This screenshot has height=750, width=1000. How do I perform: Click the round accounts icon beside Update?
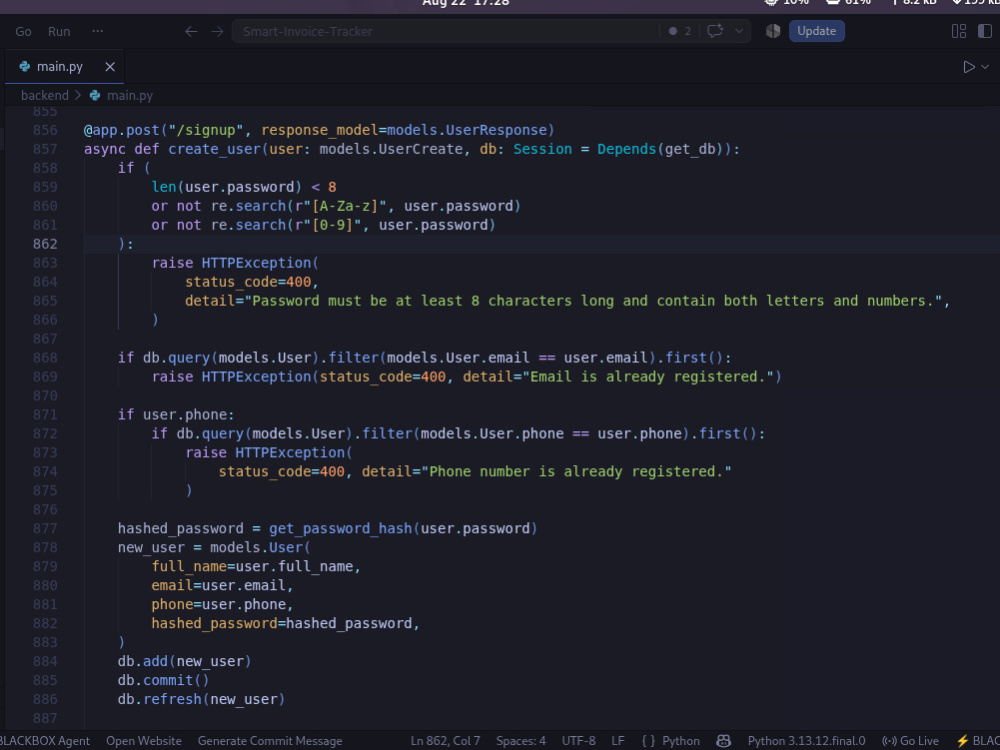pos(773,31)
